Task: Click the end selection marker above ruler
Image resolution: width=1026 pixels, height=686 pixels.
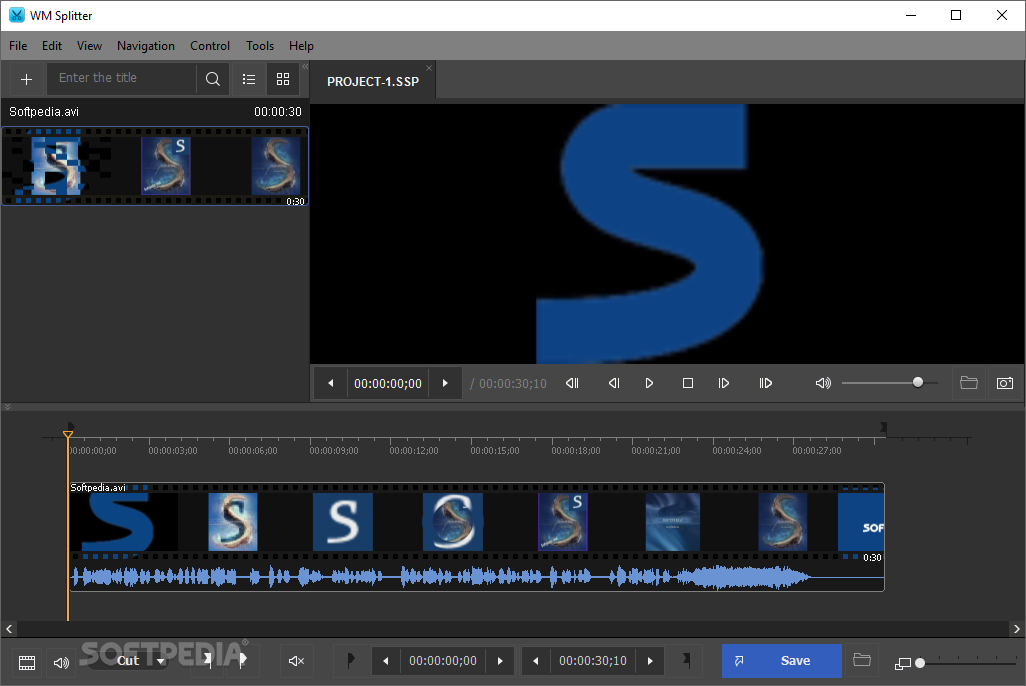Action: pos(883,427)
